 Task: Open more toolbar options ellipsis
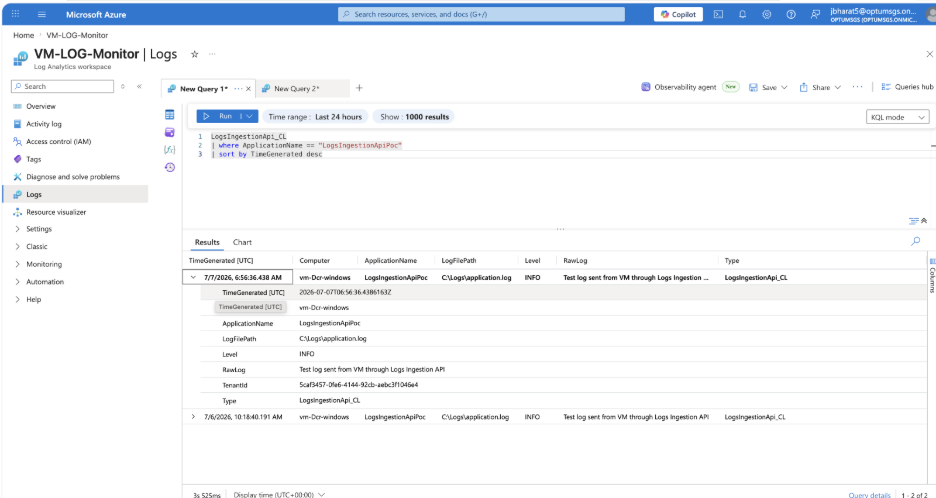tap(857, 87)
